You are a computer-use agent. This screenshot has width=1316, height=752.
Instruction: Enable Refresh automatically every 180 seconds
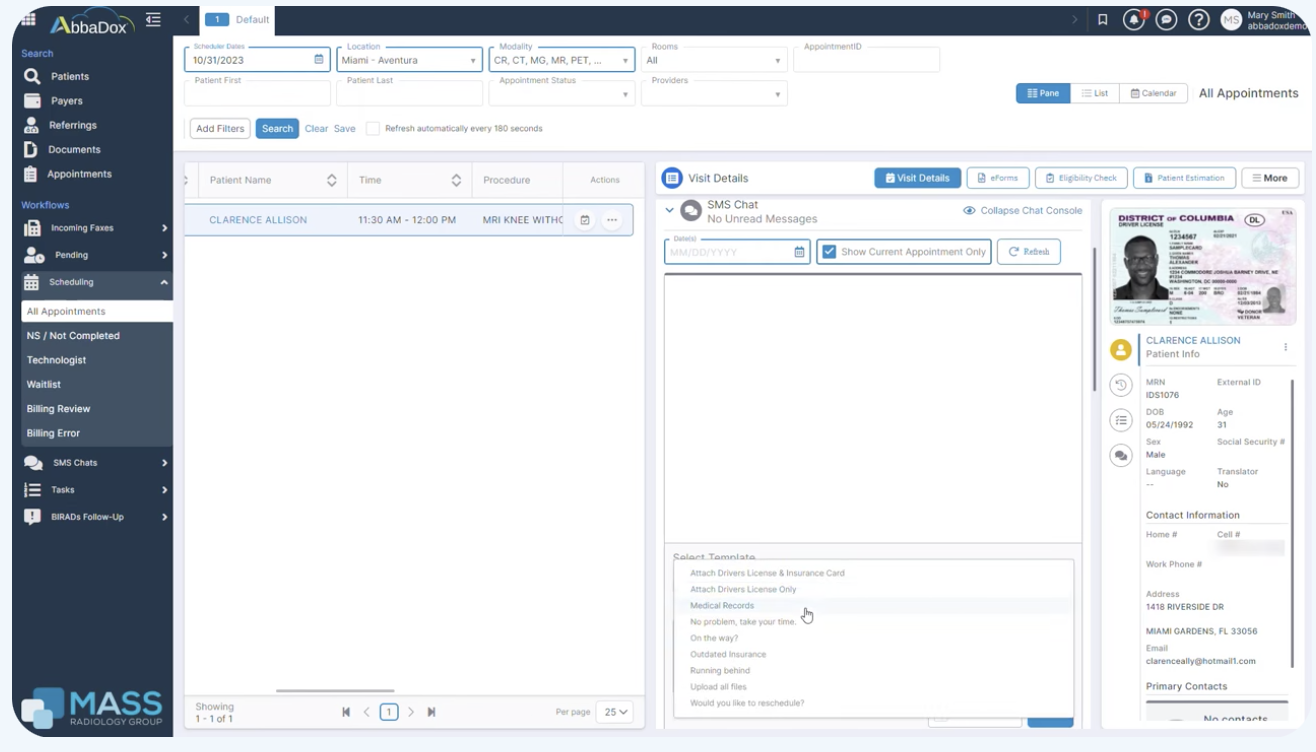pyautogui.click(x=373, y=129)
